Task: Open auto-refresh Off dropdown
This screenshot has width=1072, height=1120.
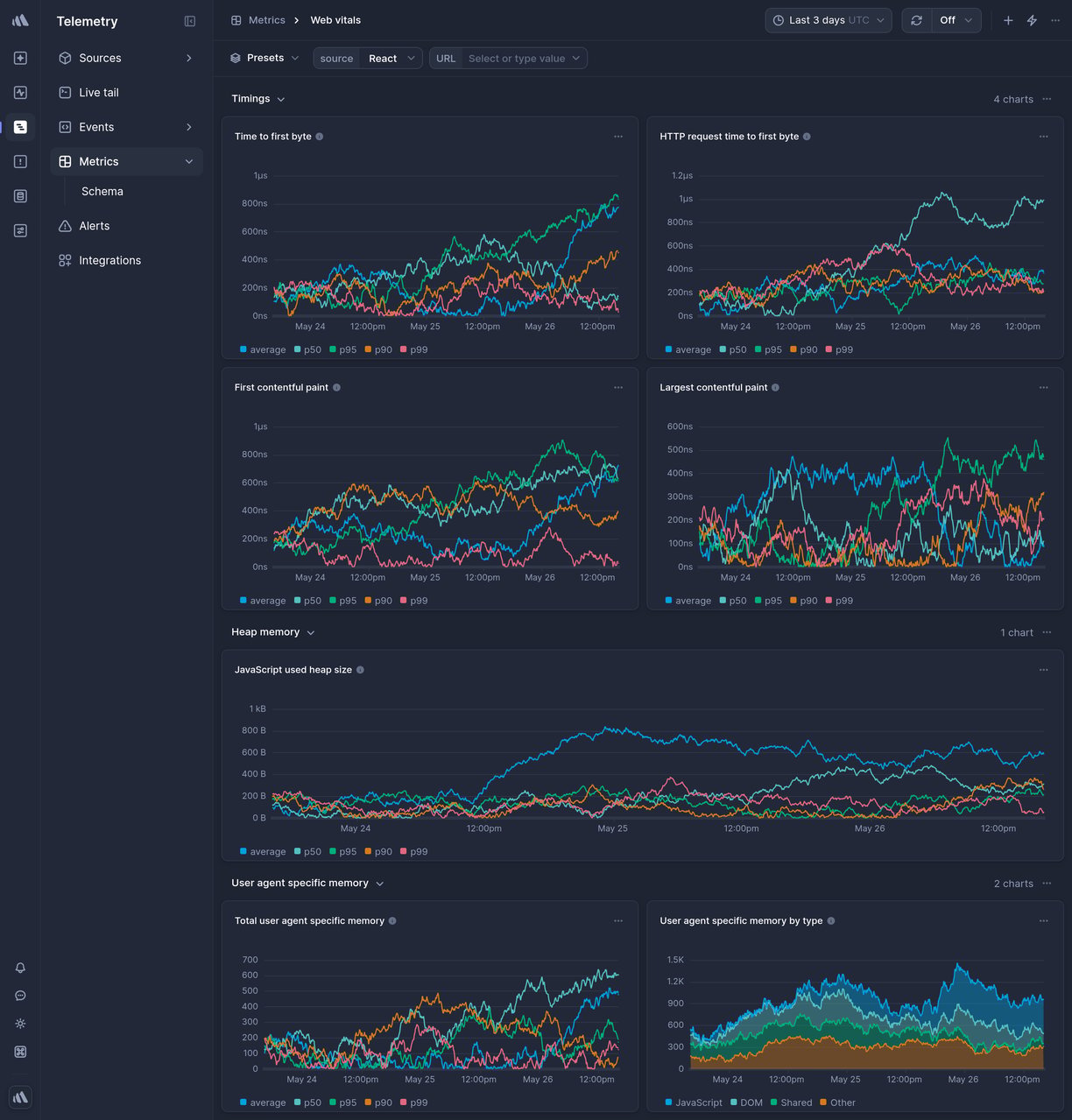Action: (956, 20)
